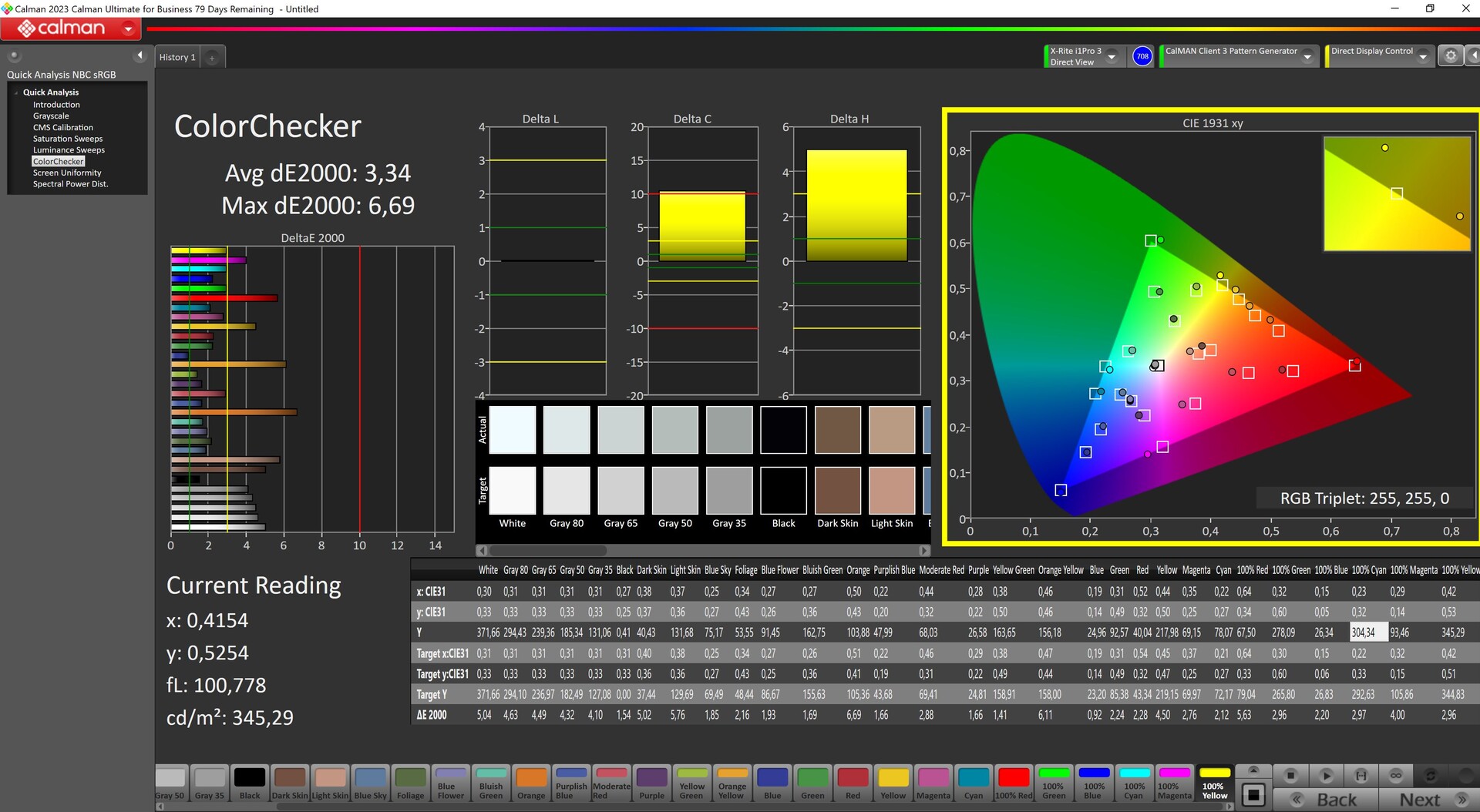Select Grayscale in the workflow list
Viewport: 1480px width, 812px height.
(x=51, y=116)
